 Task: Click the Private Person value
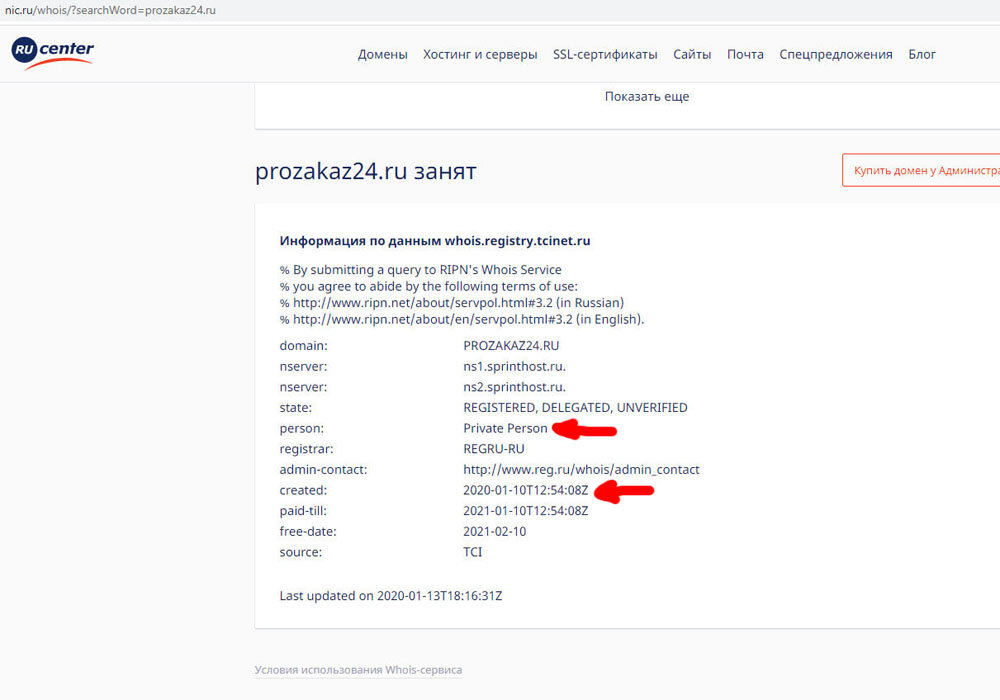505,428
